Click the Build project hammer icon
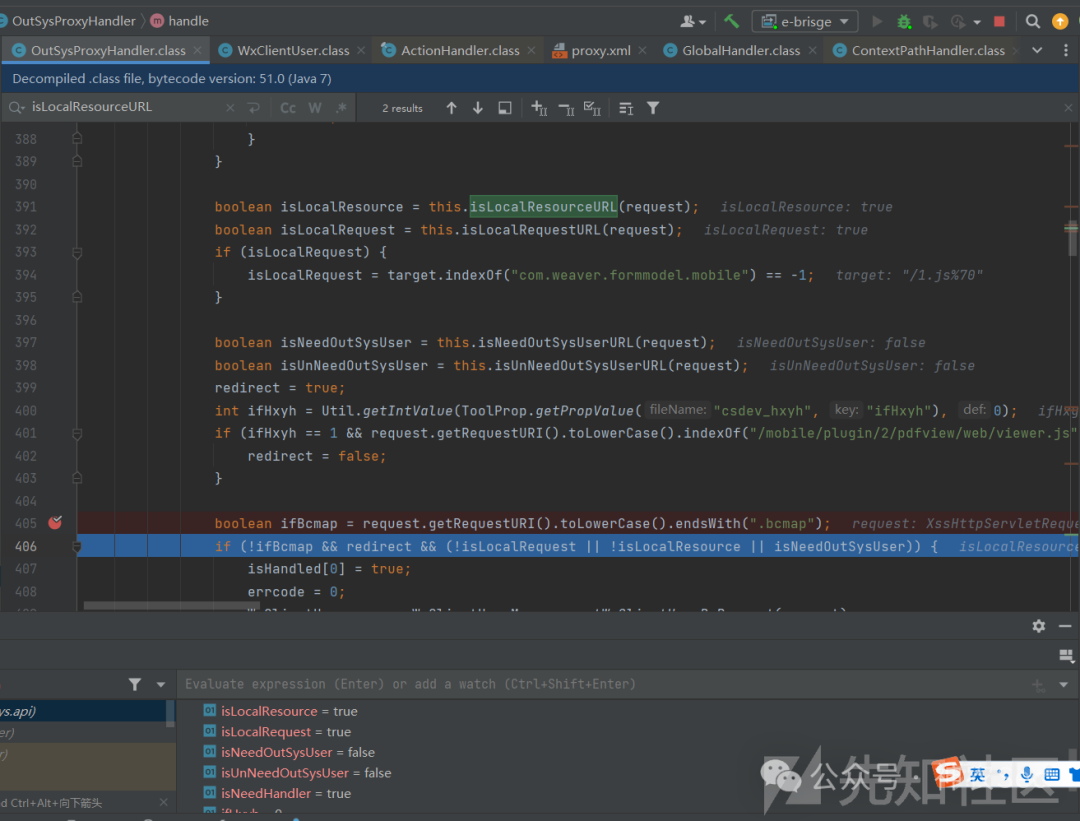The image size is (1080, 821). [x=732, y=21]
